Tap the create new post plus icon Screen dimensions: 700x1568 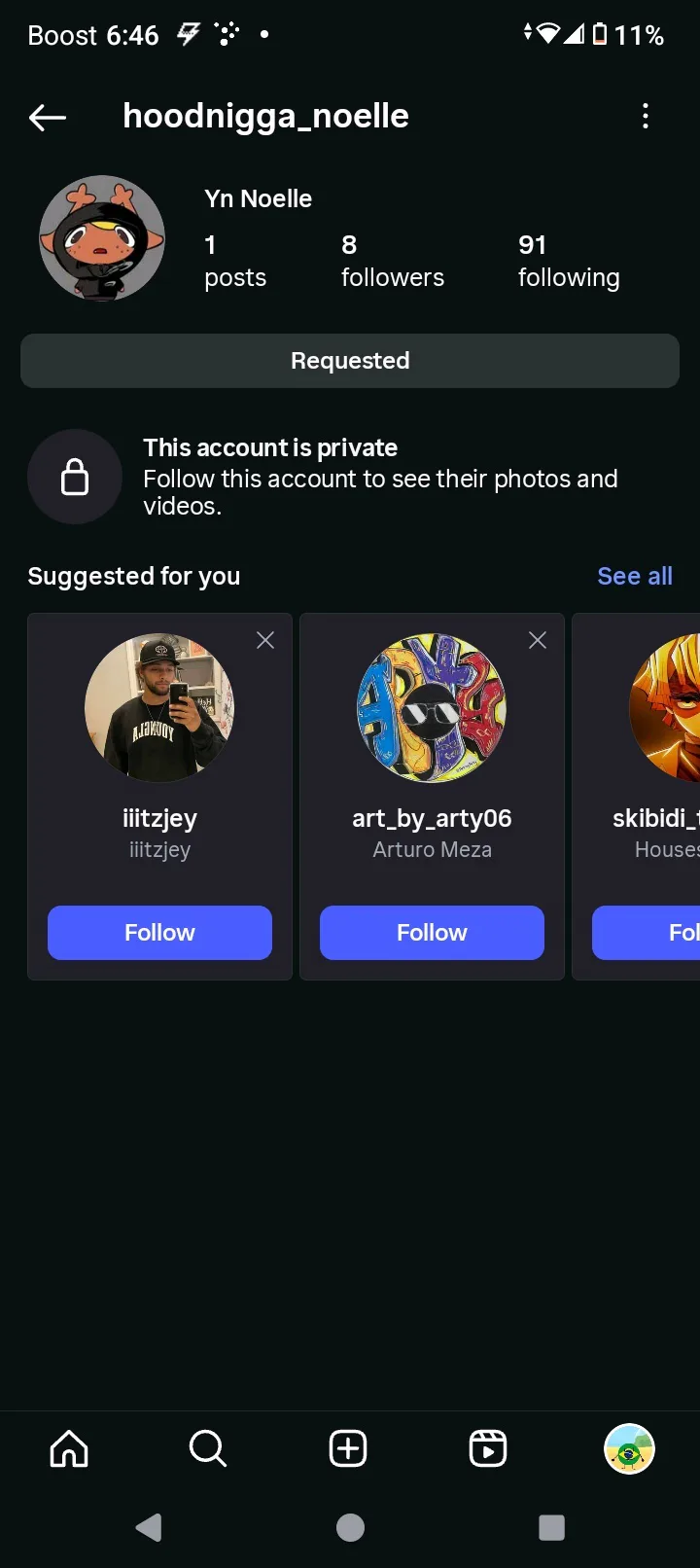[x=348, y=1448]
